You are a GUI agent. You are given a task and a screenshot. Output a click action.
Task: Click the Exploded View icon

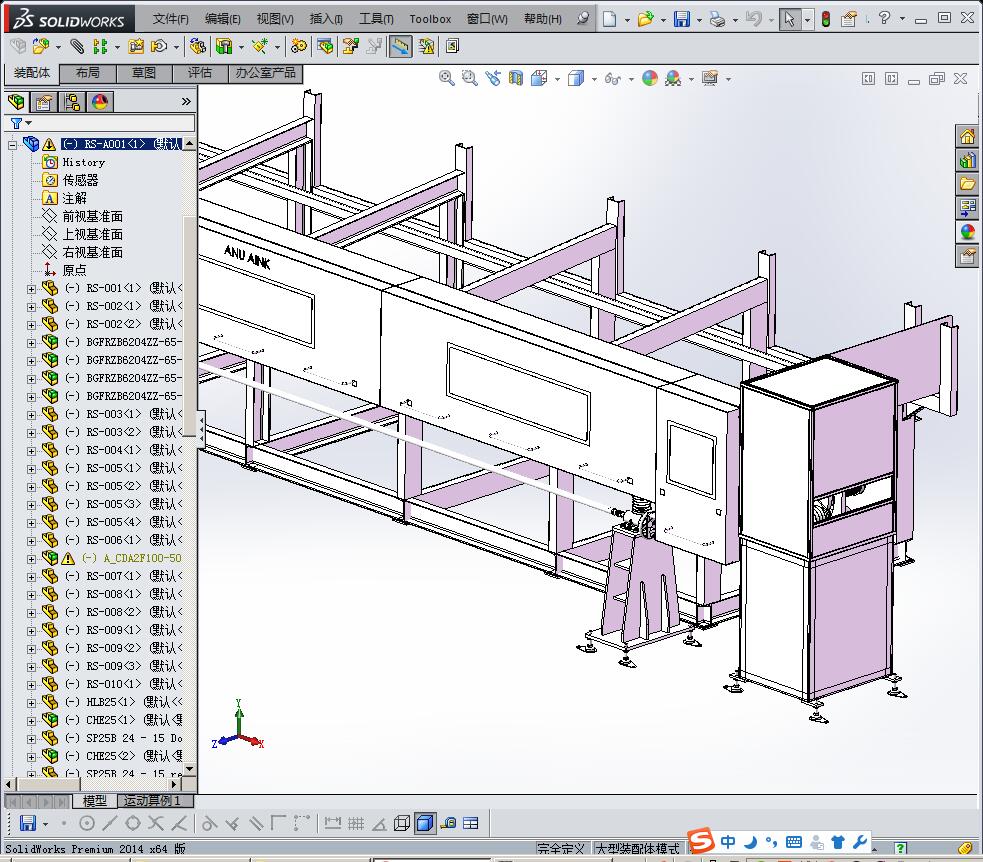coord(350,46)
